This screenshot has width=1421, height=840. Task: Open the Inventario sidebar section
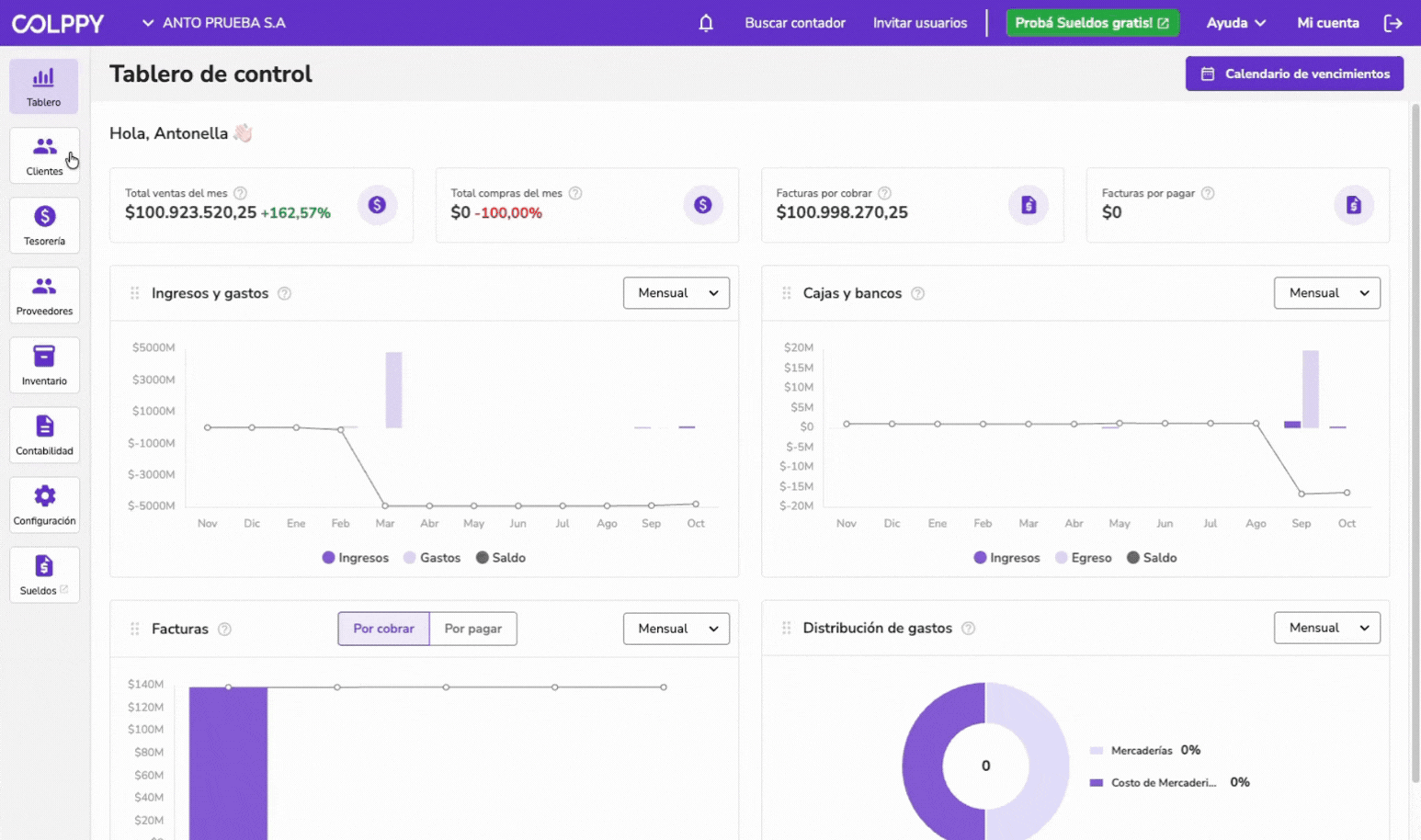[44, 366]
